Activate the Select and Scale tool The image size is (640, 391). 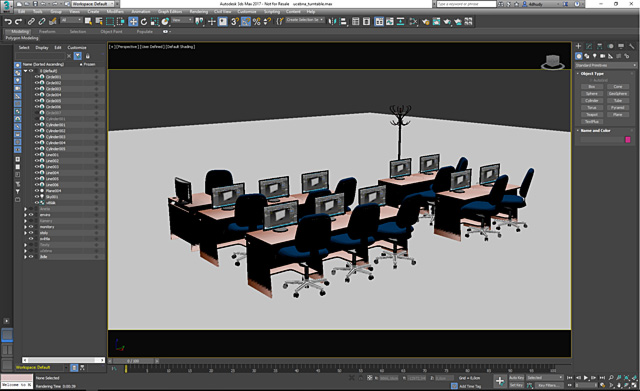pyautogui.click(x=154, y=21)
